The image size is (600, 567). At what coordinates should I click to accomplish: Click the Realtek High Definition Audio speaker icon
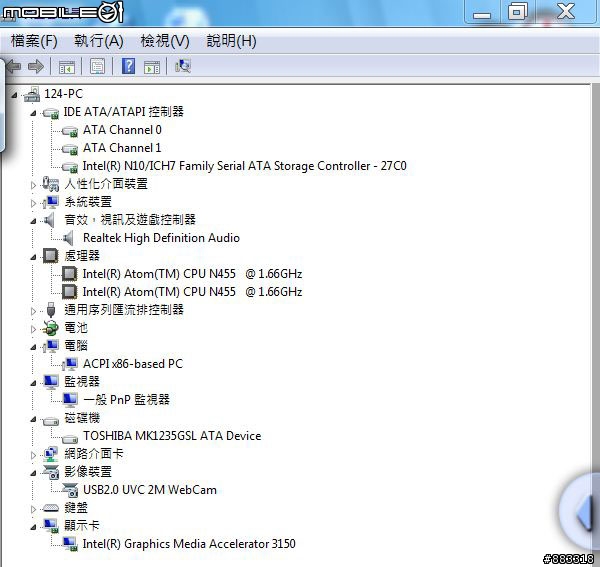tap(68, 238)
